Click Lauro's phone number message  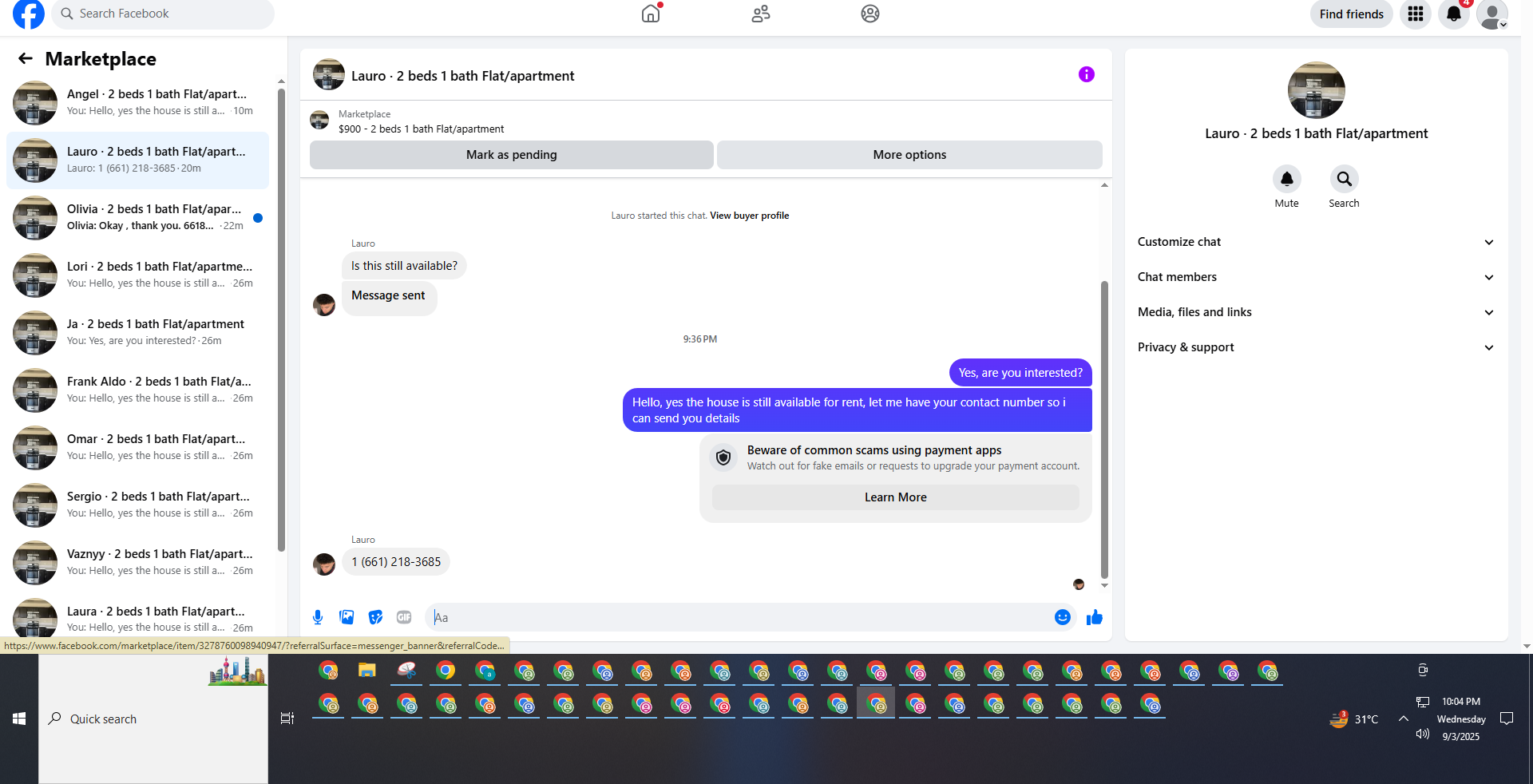click(x=396, y=562)
